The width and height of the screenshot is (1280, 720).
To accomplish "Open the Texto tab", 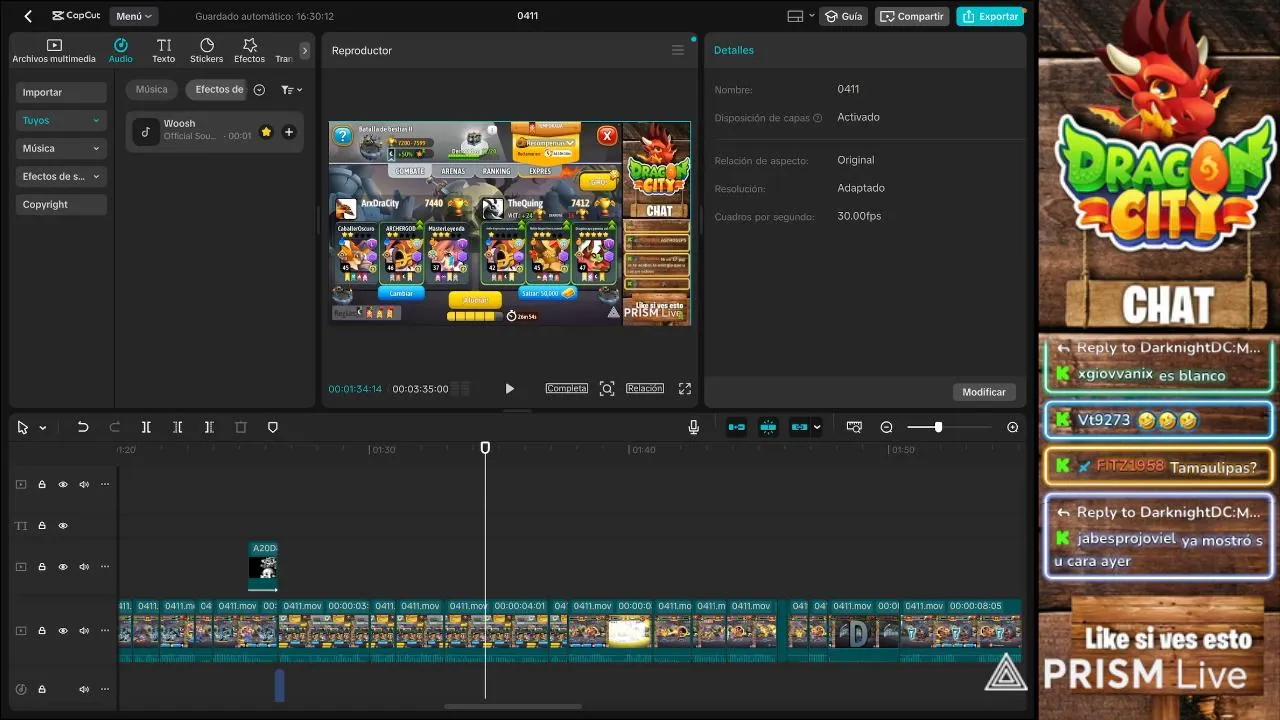I will pos(164,51).
